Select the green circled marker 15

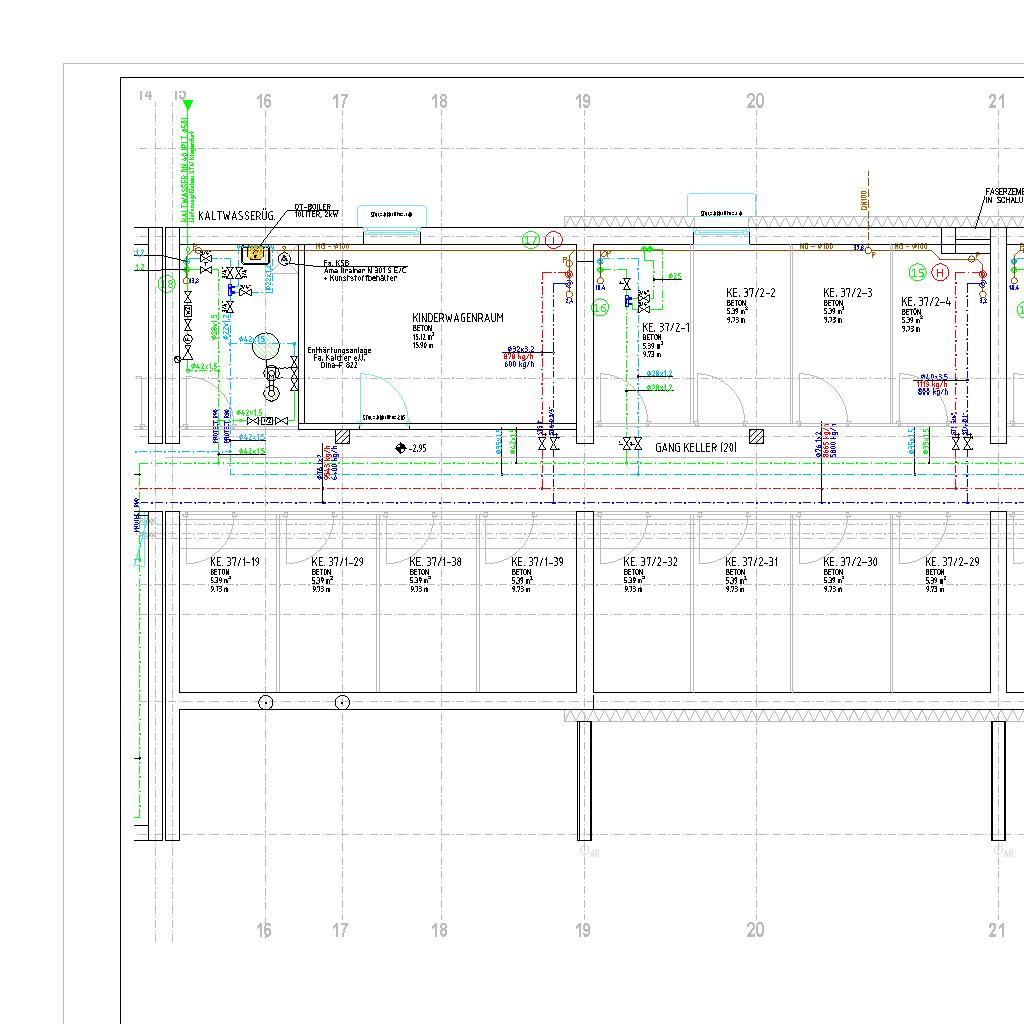point(917,272)
